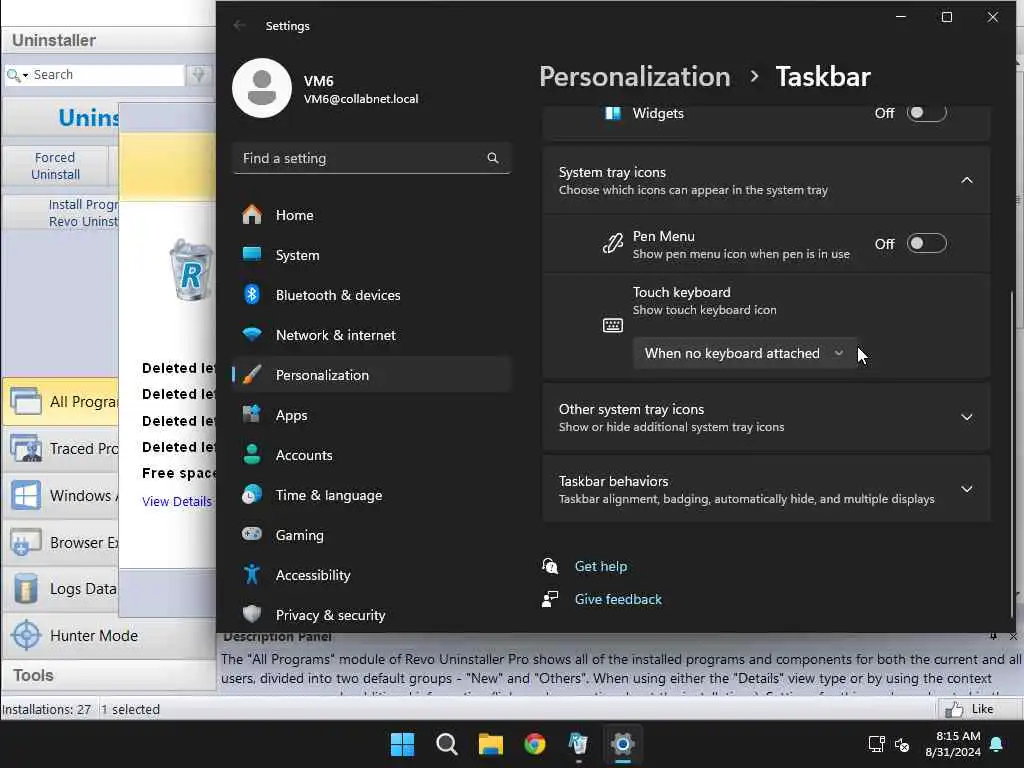Click the VM6 user profile avatar
Image resolution: width=1024 pixels, height=768 pixels.
[x=262, y=88]
